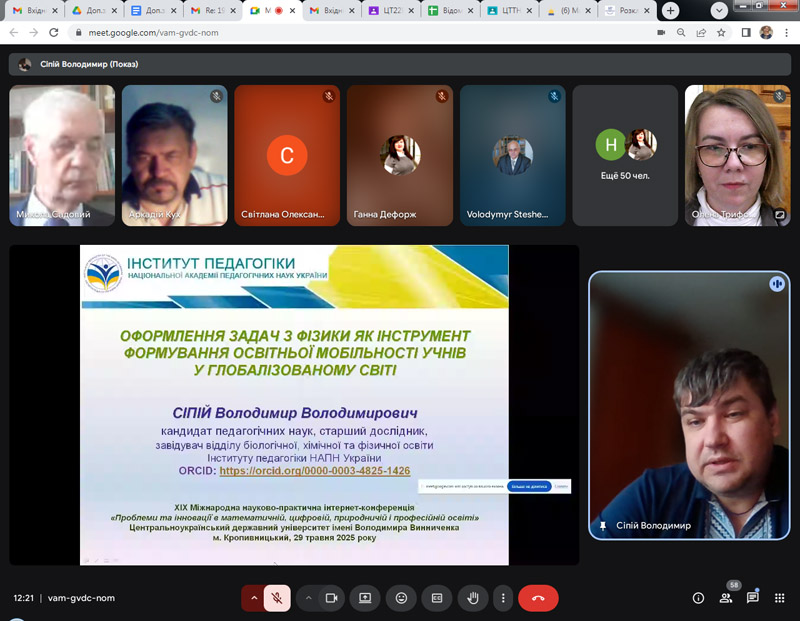Unmute the microphone in the call toolbar

[x=279, y=598]
